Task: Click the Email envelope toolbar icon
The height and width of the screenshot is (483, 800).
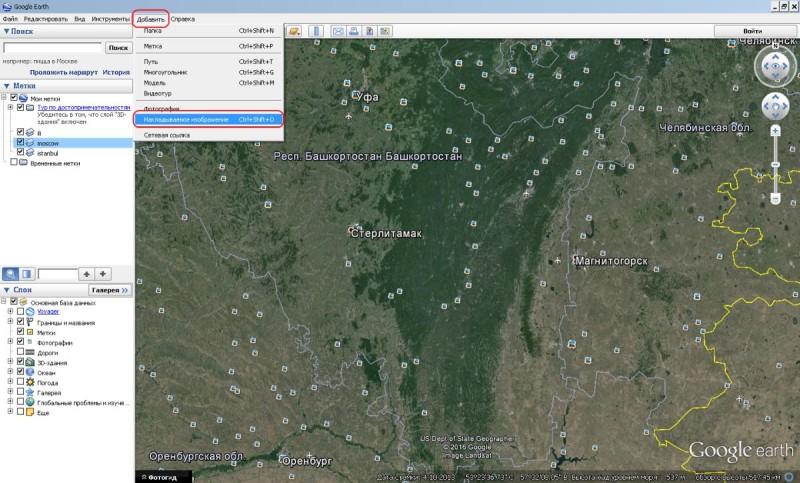Action: 338,32
